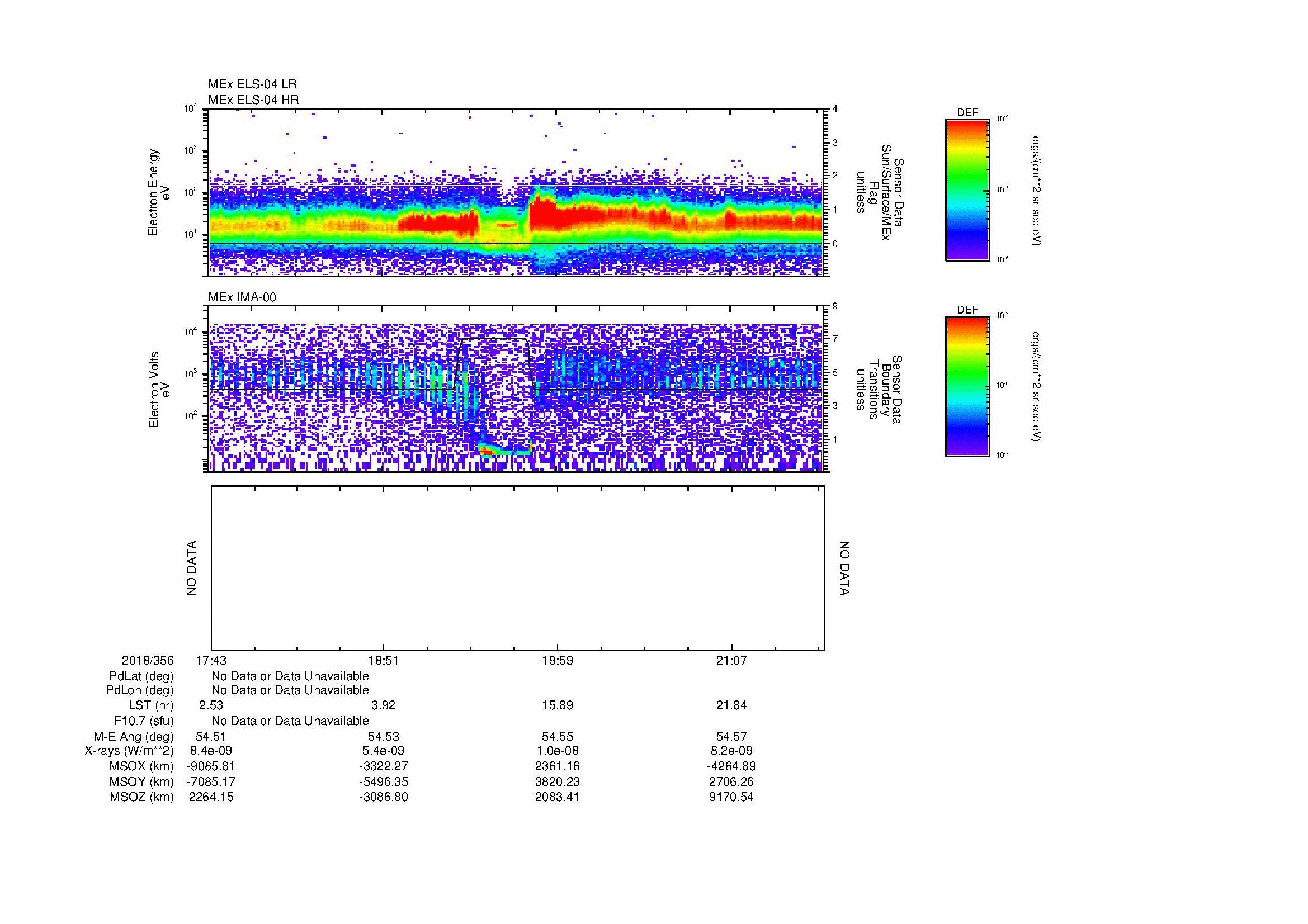Click the LST value '3.92'
Screen dimensions: 1308x924
pyautogui.click(x=384, y=705)
